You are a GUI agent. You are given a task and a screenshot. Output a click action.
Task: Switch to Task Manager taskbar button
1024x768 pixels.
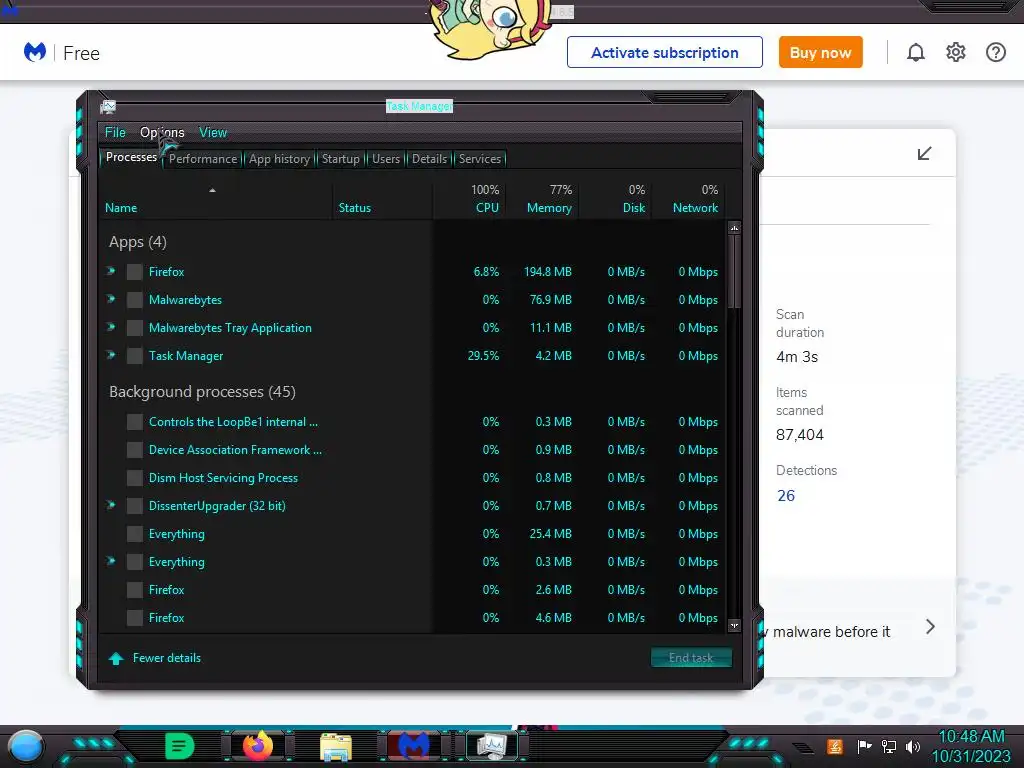492,746
